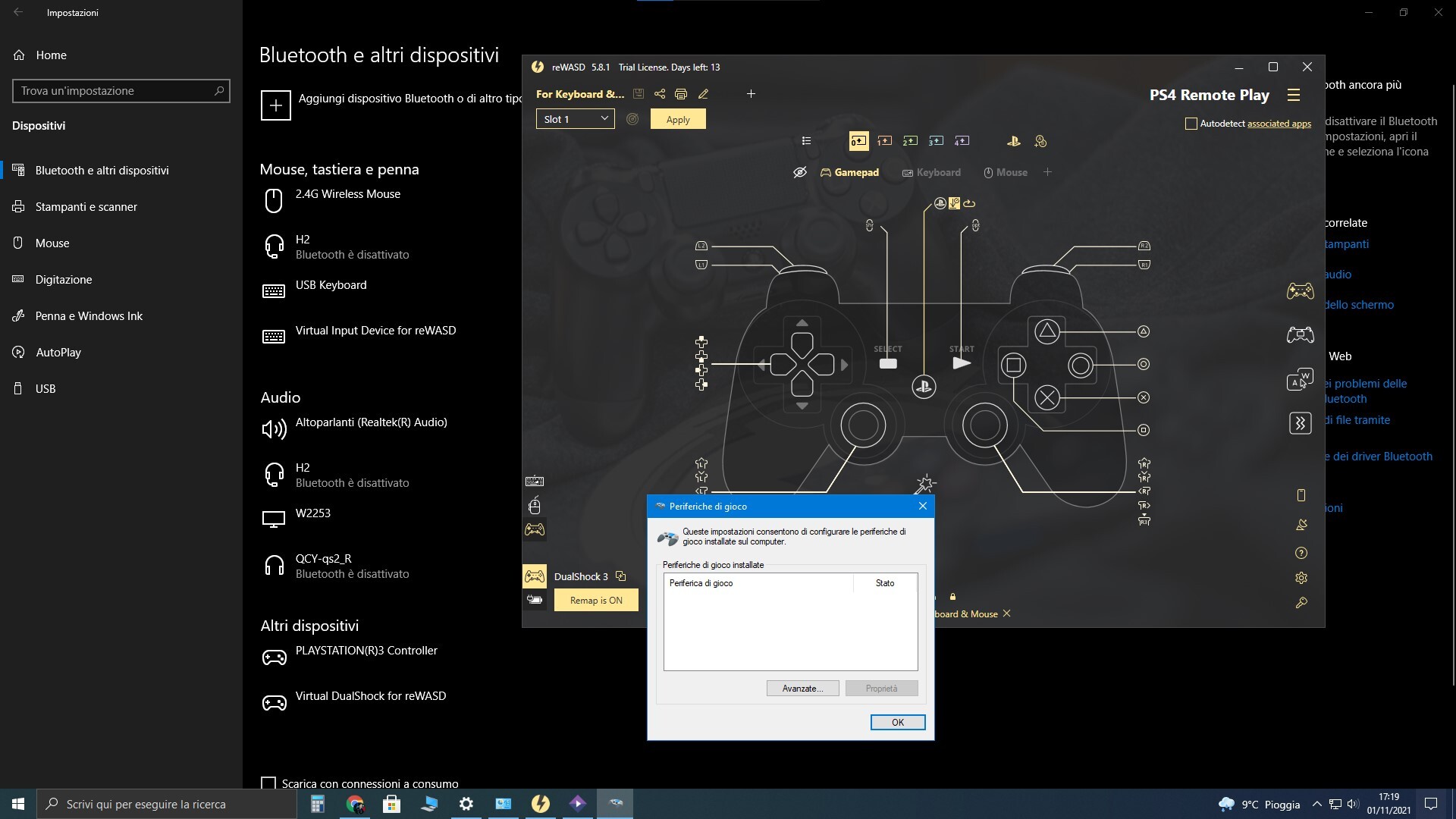The height and width of the screenshot is (819, 1456).
Task: Show hidden icons chevron in system tray
Action: tap(1317, 804)
